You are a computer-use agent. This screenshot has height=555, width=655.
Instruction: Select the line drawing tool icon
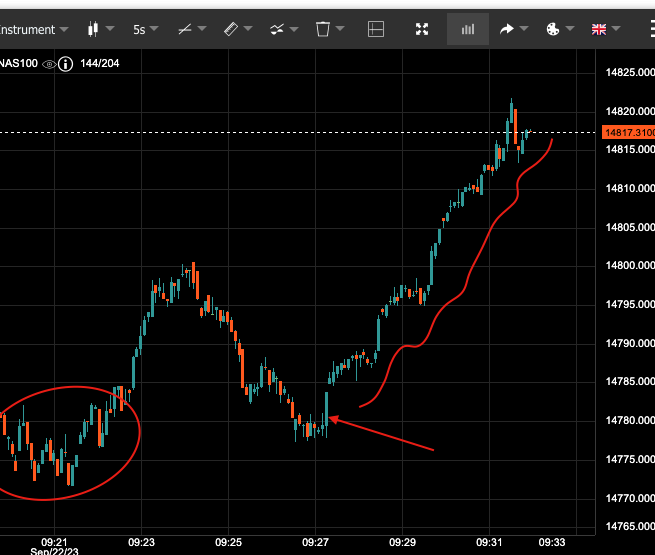click(185, 29)
